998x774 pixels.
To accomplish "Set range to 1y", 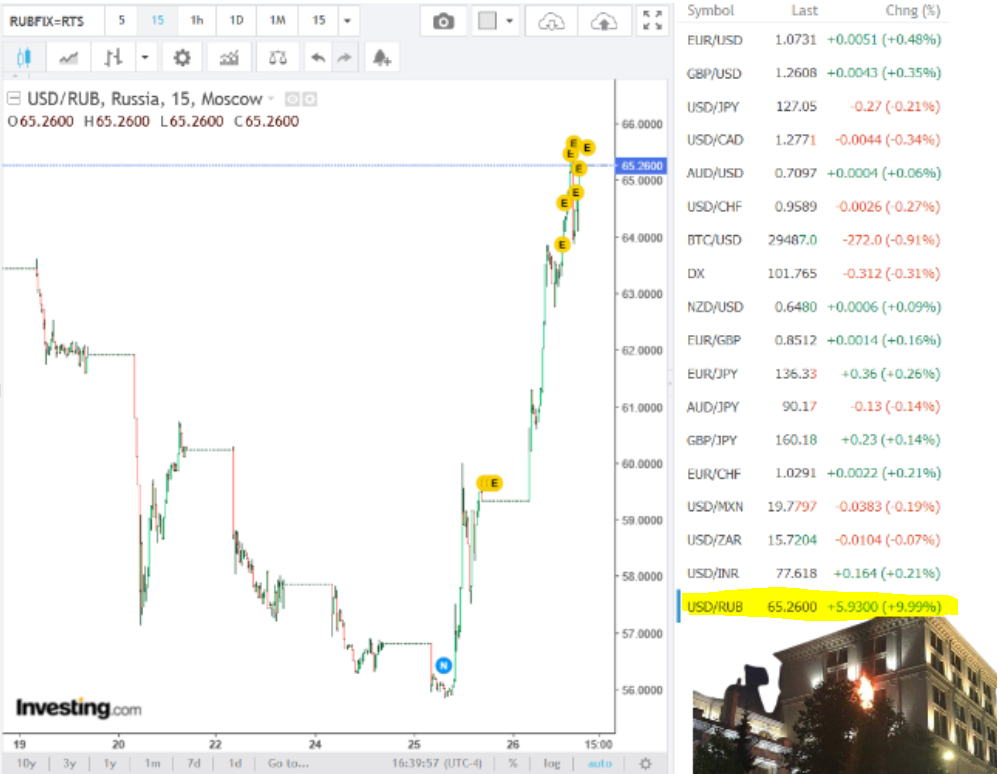I will click(x=110, y=763).
